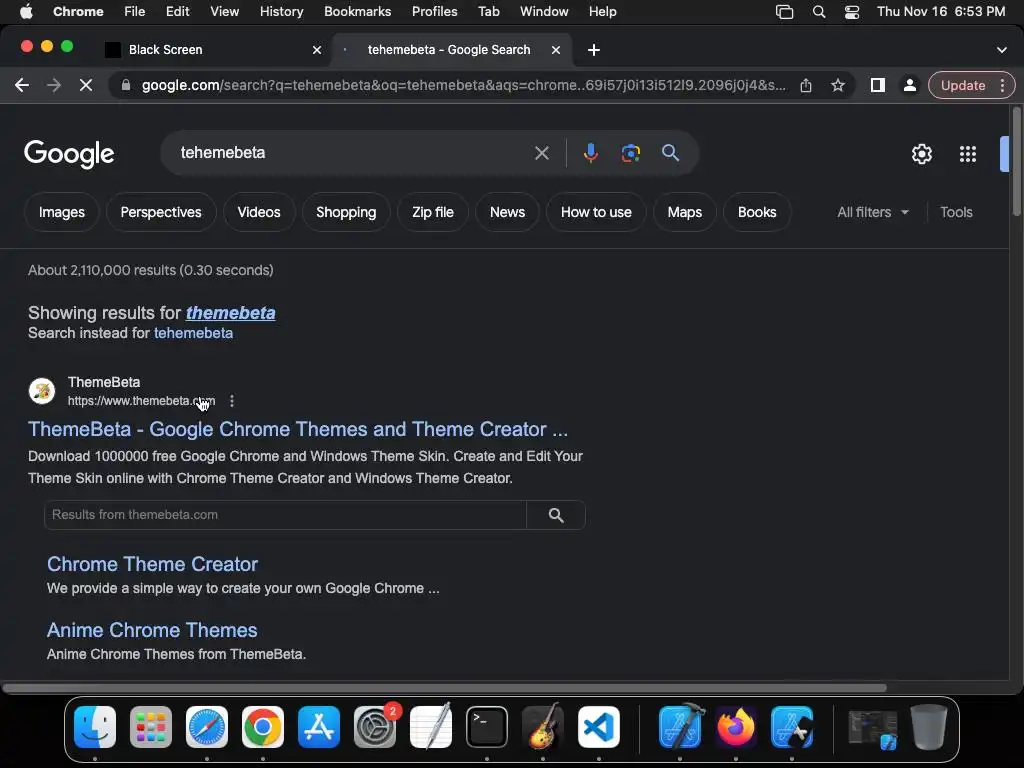Viewport: 1024px width, 768px height.
Task: Open Launchpad in the Dock
Action: click(x=151, y=727)
